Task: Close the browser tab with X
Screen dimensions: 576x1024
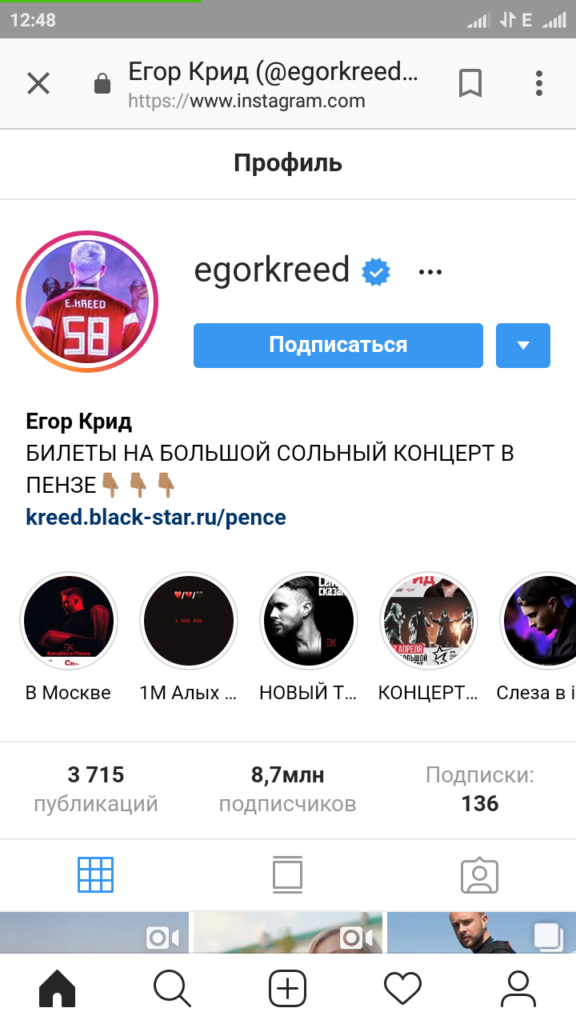Action: 39,84
